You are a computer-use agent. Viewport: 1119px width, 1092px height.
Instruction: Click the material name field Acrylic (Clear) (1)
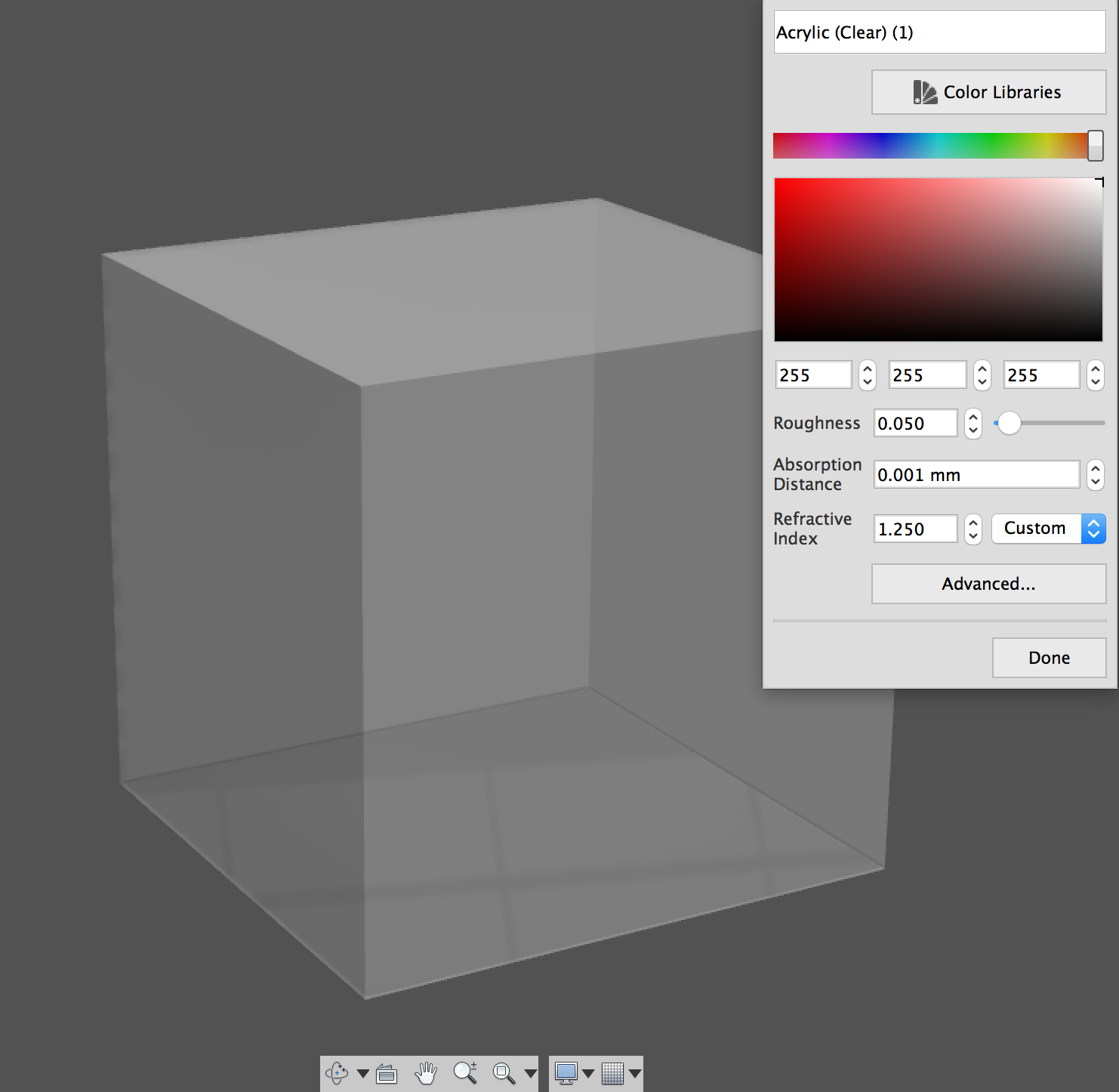coord(939,32)
